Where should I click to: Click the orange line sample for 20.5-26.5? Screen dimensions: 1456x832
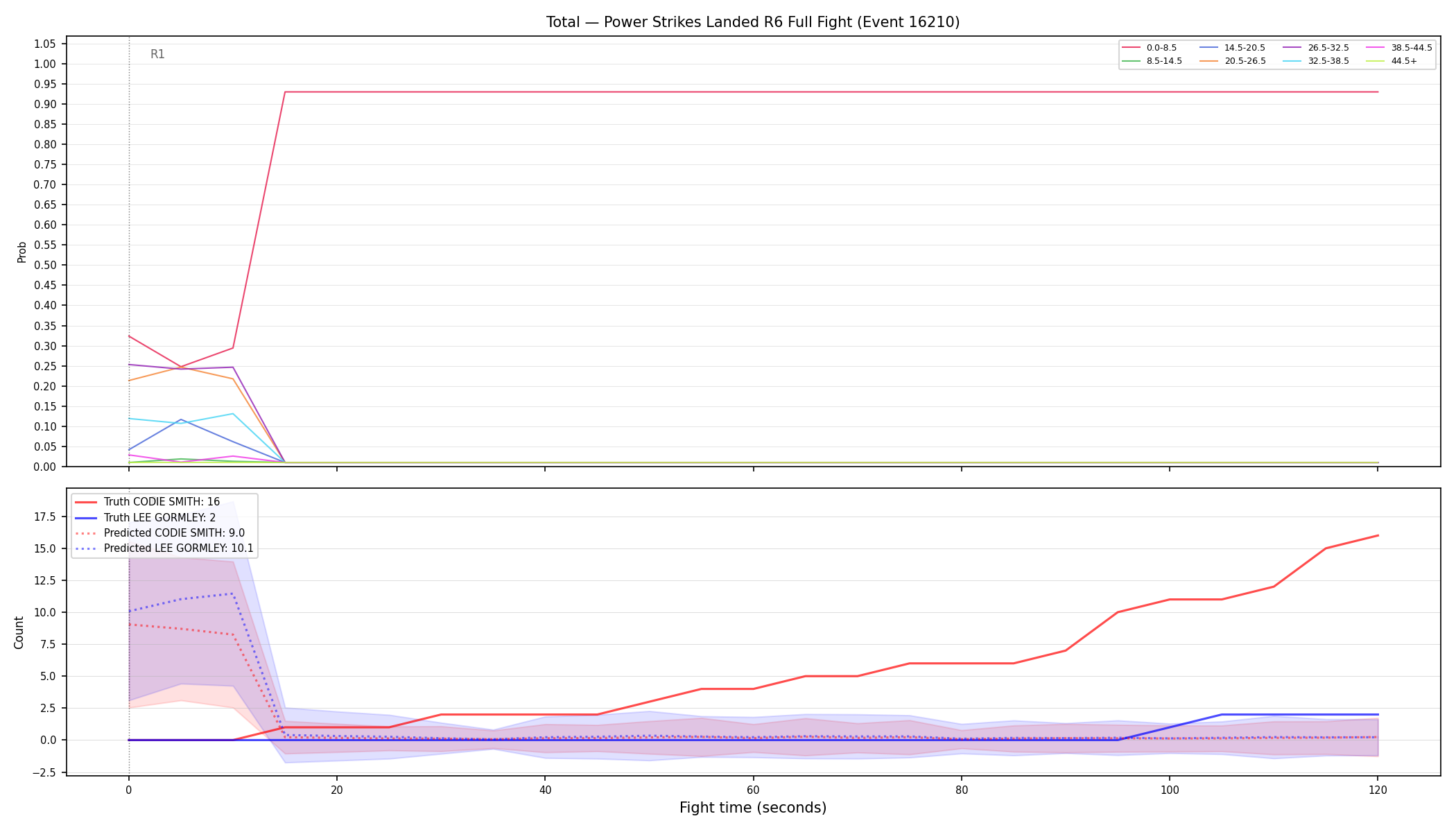pos(1208,61)
